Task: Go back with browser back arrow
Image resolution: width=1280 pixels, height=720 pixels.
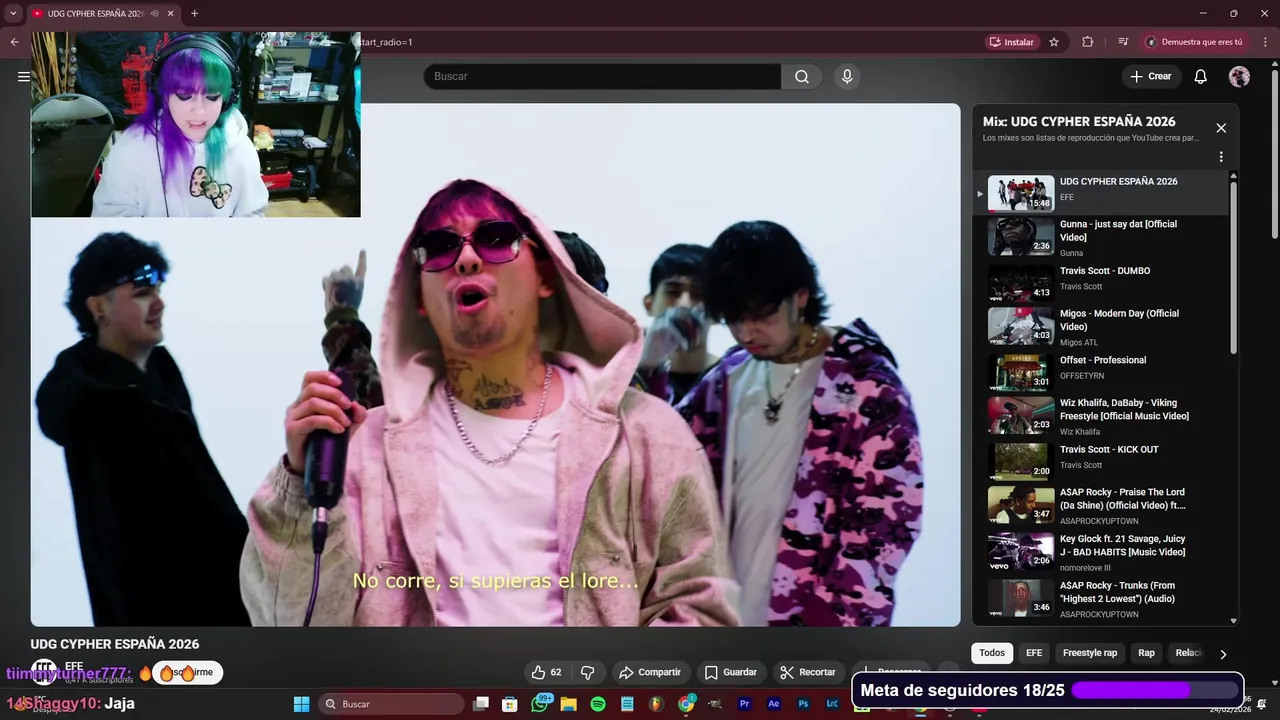Action: [x=14, y=42]
